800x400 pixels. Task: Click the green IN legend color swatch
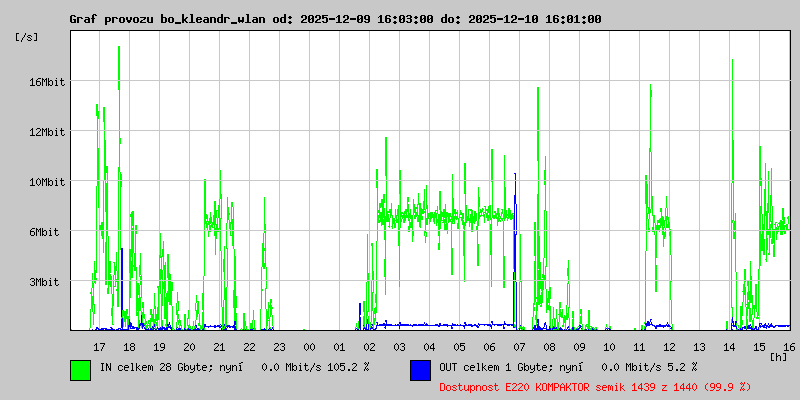[81, 370]
